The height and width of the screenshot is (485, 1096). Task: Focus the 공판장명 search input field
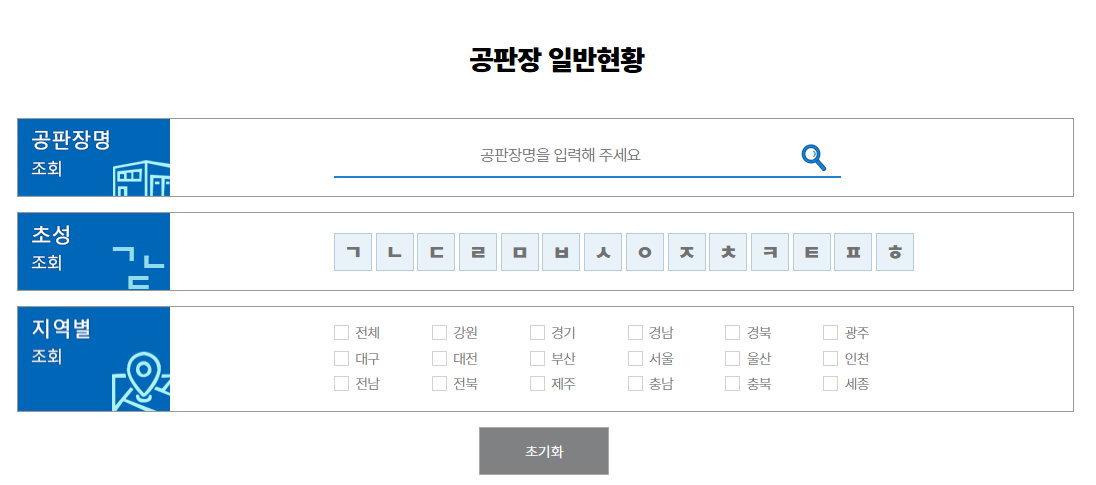[560, 155]
